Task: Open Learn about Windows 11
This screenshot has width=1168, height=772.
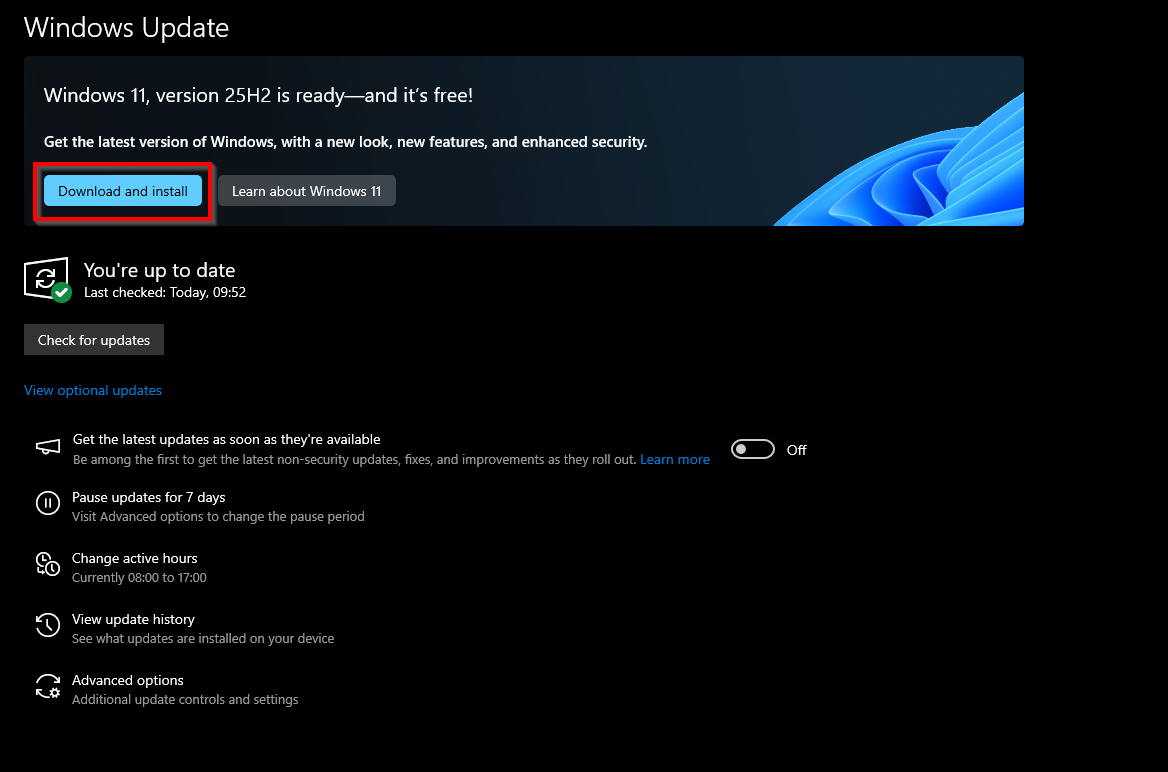Action: (306, 191)
